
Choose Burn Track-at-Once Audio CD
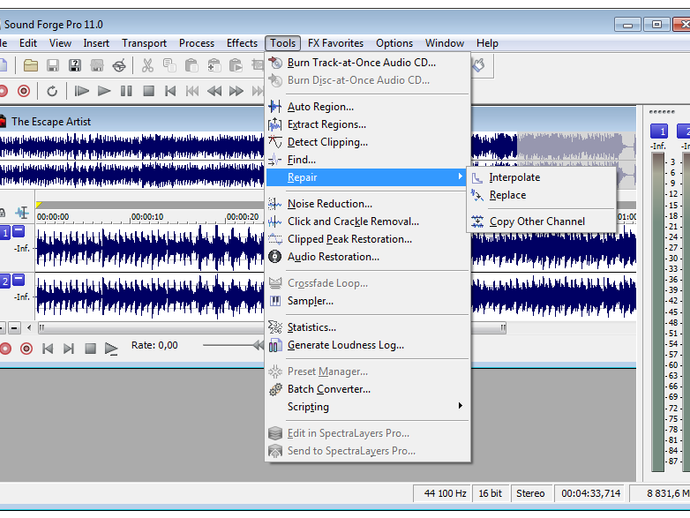[x=368, y=63]
